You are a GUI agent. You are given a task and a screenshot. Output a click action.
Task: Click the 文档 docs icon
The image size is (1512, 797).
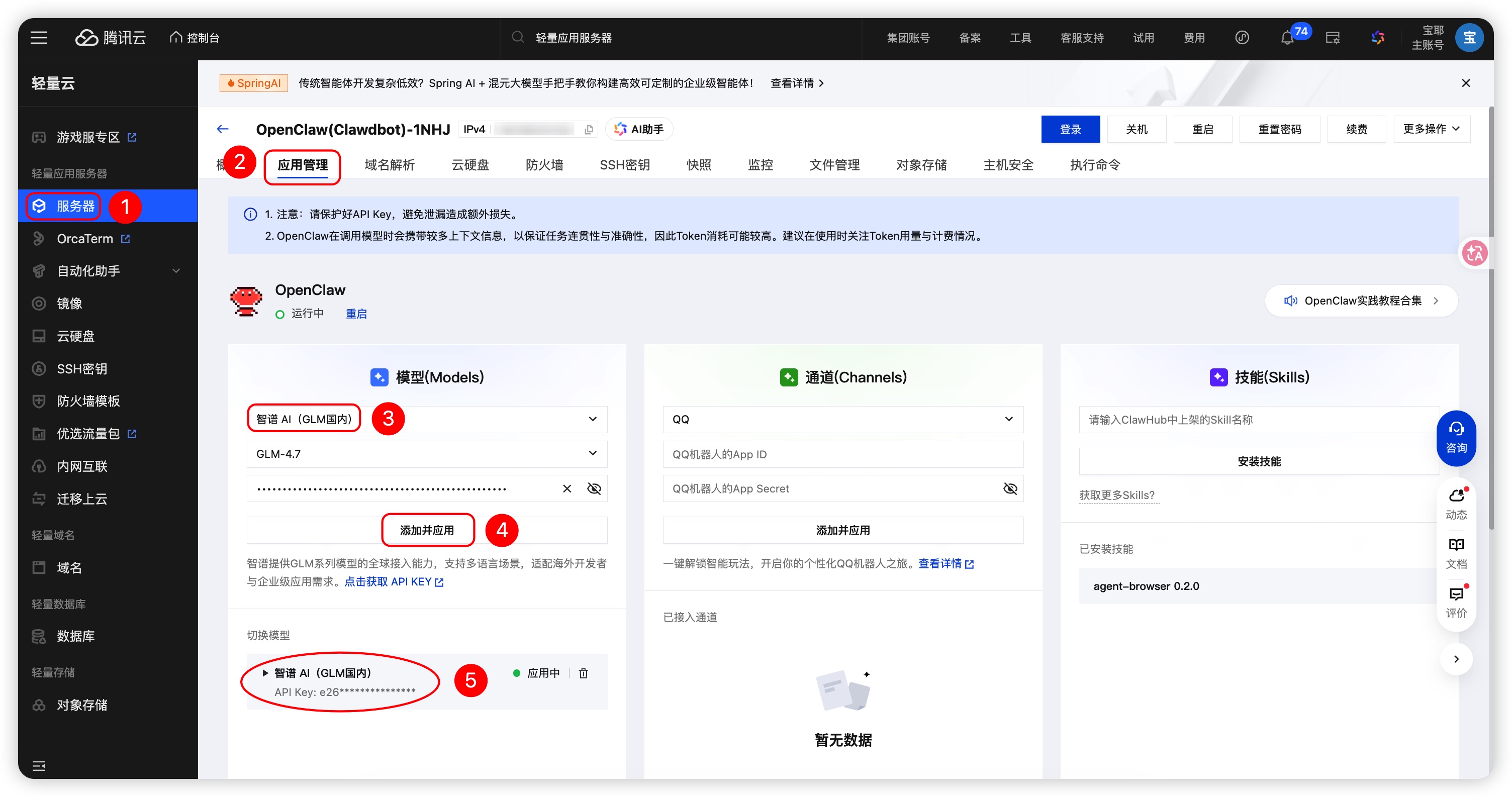(x=1456, y=553)
